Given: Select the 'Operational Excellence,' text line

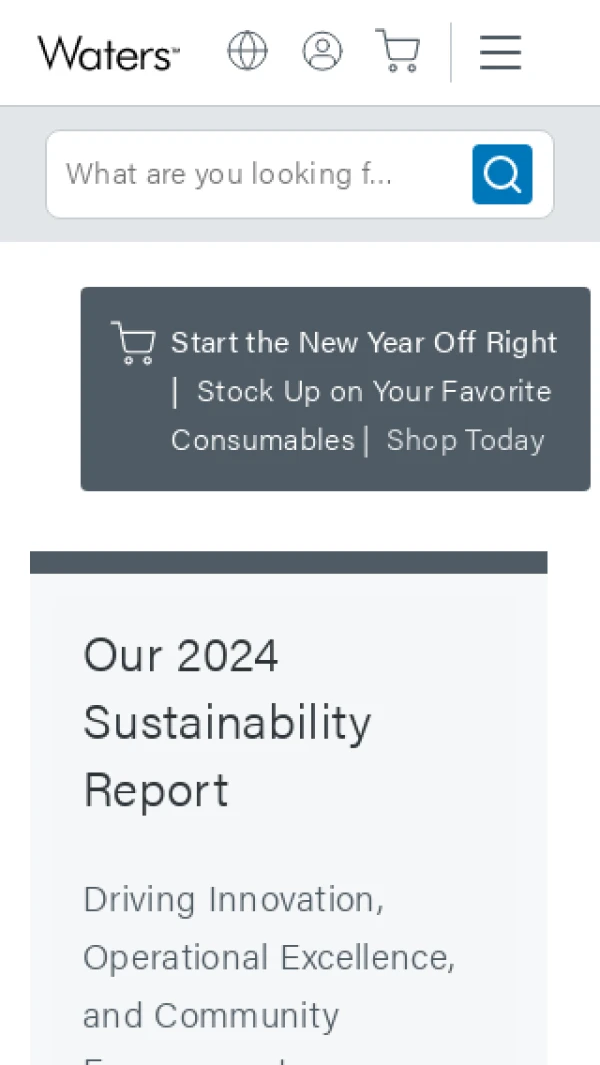Looking at the screenshot, I should [269, 957].
